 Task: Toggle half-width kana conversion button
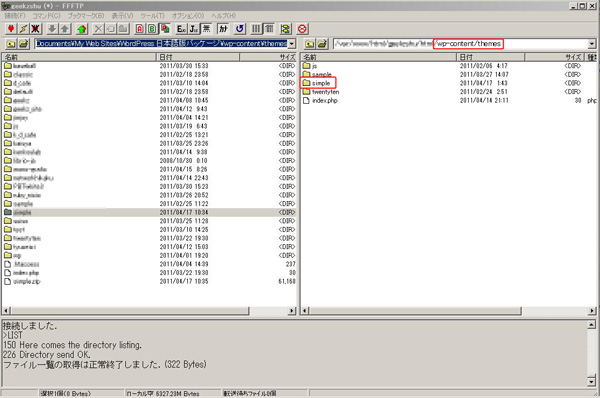(x=223, y=29)
